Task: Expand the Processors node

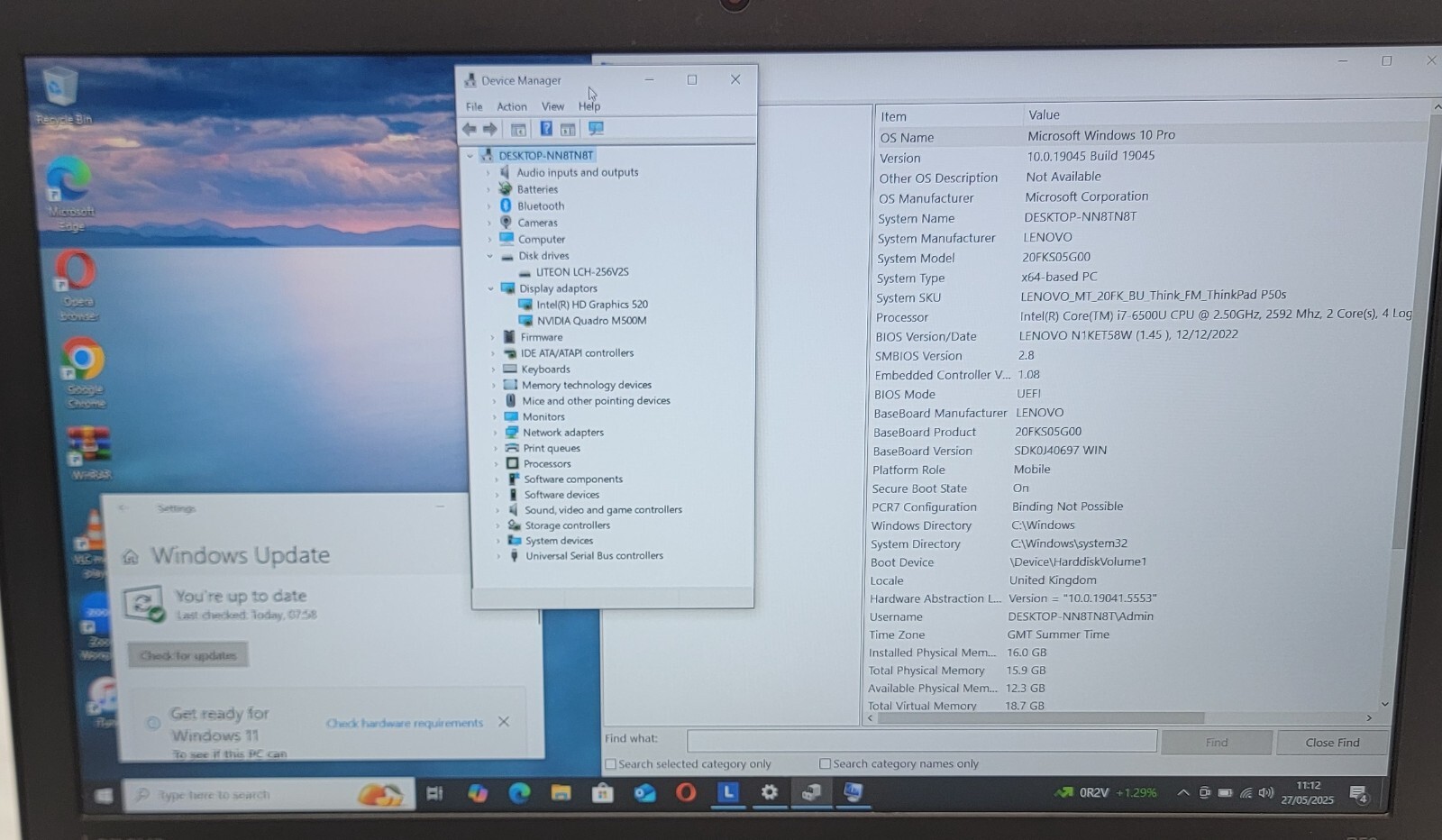Action: [495, 464]
